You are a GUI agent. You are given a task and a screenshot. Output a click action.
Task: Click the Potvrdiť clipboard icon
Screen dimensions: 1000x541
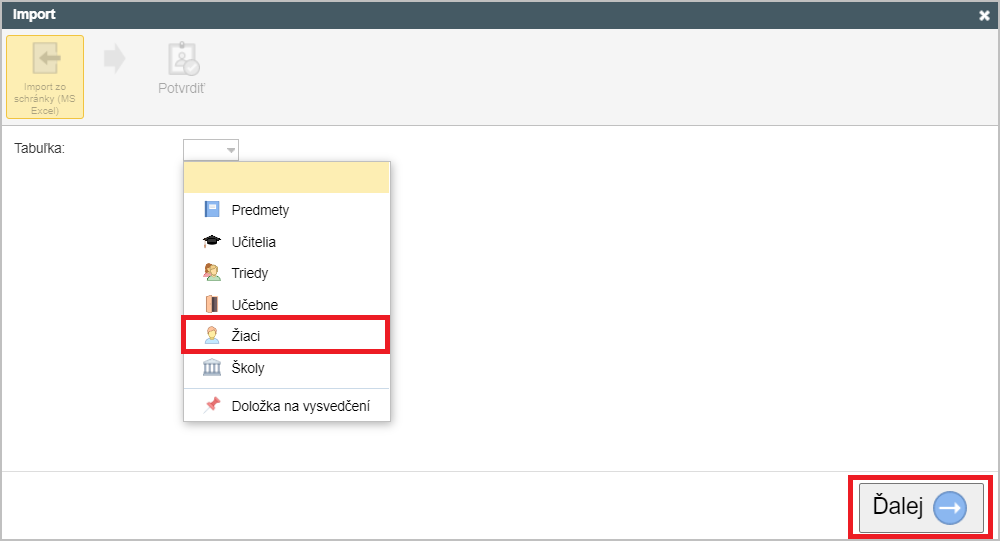(183, 59)
